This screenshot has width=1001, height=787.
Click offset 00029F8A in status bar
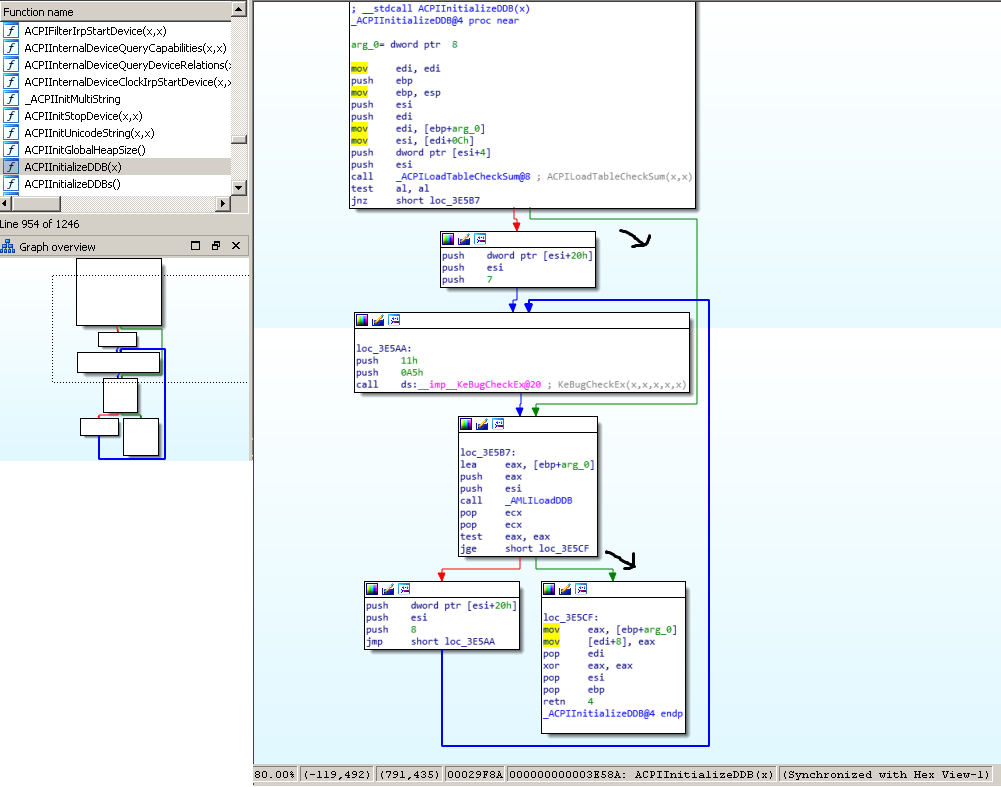click(x=475, y=774)
